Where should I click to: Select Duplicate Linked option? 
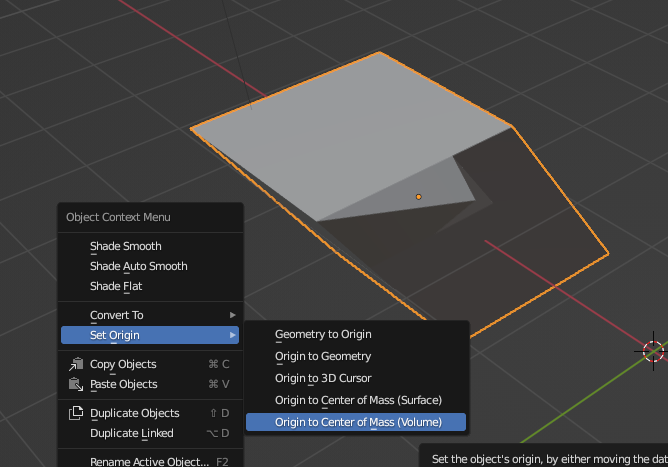pyautogui.click(x=150, y=433)
